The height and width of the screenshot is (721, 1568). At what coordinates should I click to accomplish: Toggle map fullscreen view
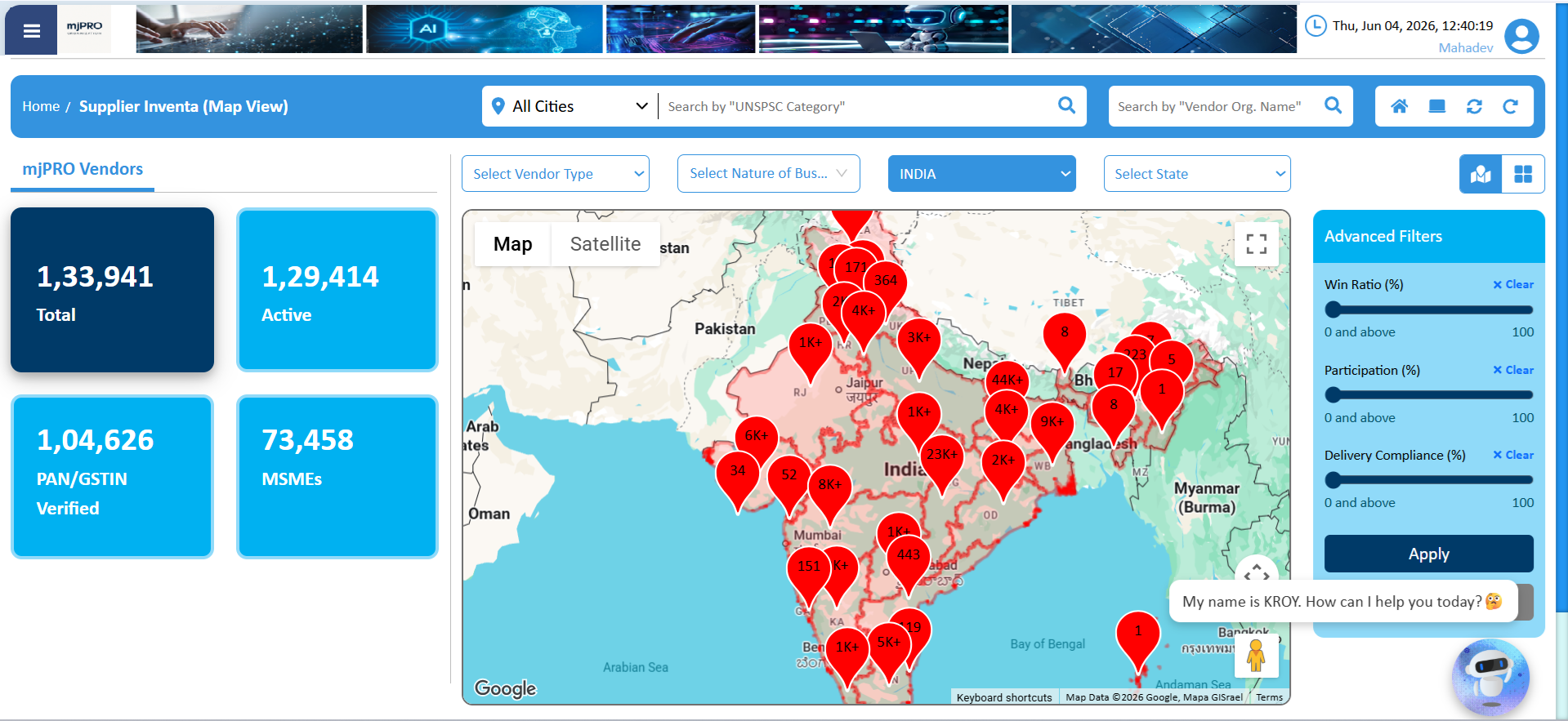(x=1257, y=243)
